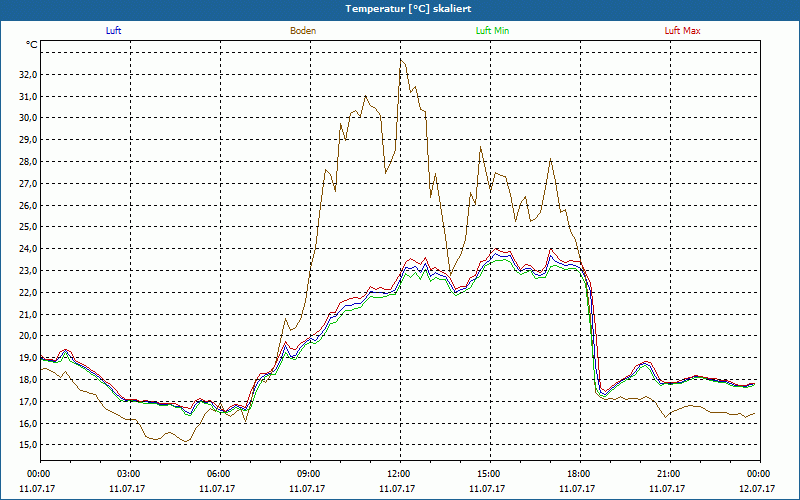
Task: Click the 19,0 y-axis value
Action: 28,358
